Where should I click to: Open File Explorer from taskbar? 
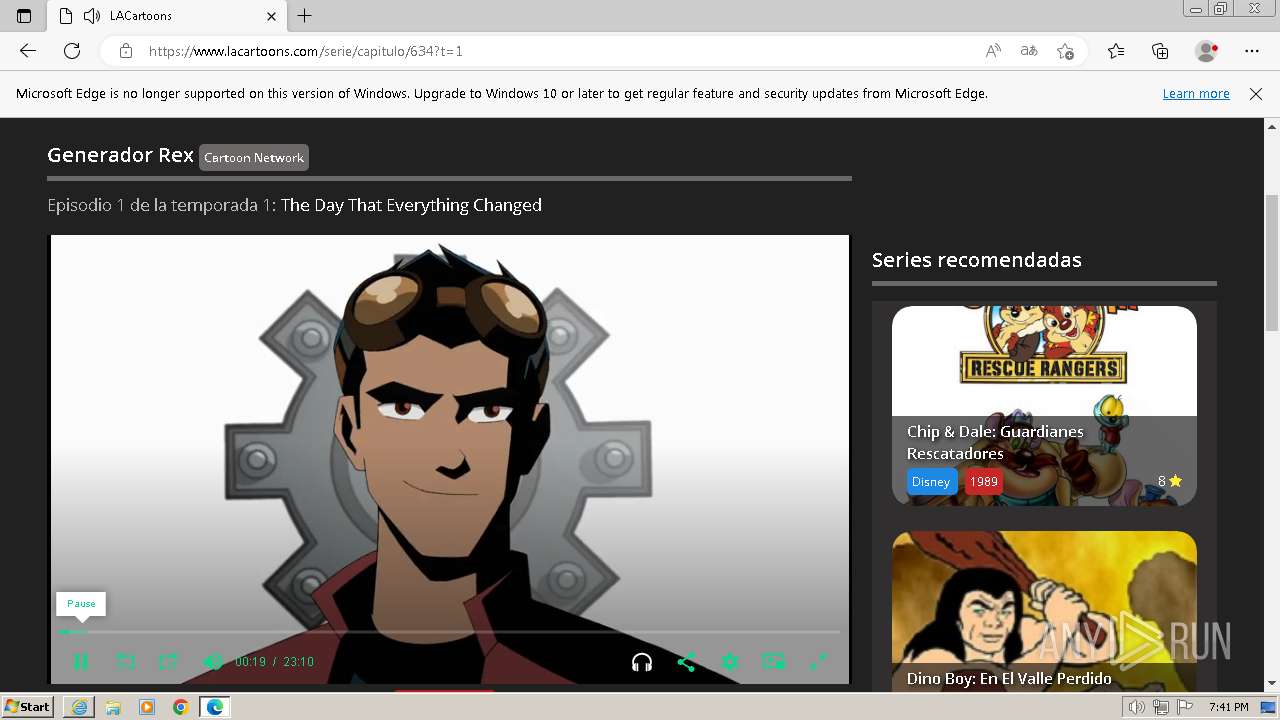coord(113,707)
